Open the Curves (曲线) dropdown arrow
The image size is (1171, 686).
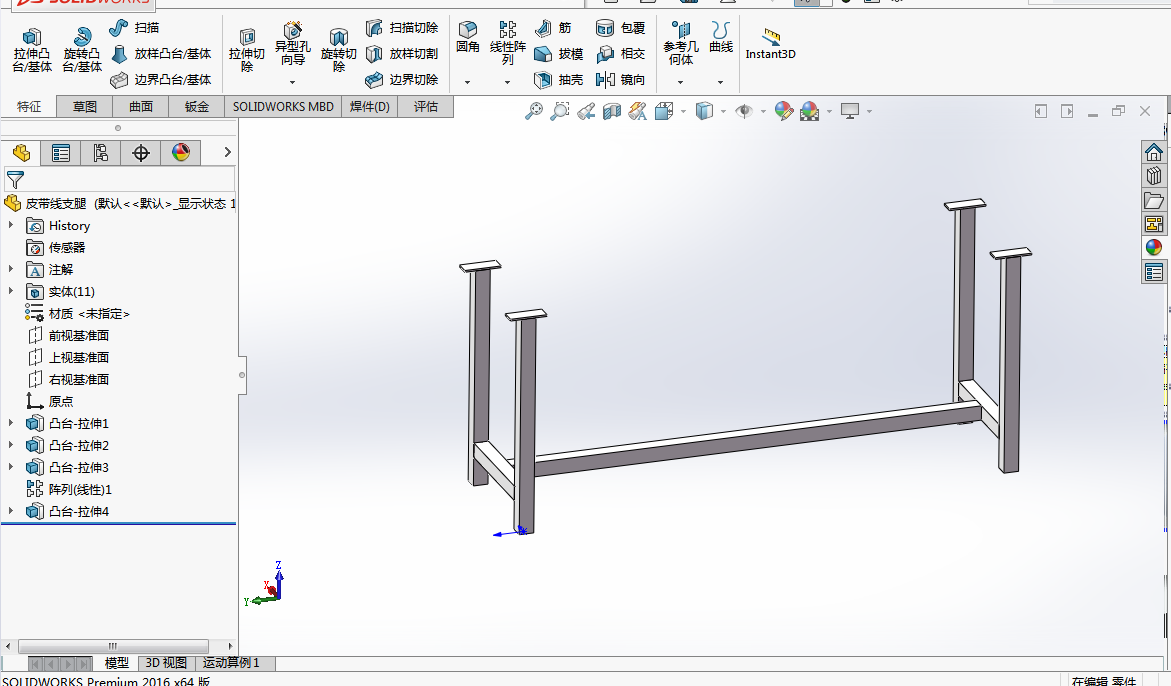point(720,82)
